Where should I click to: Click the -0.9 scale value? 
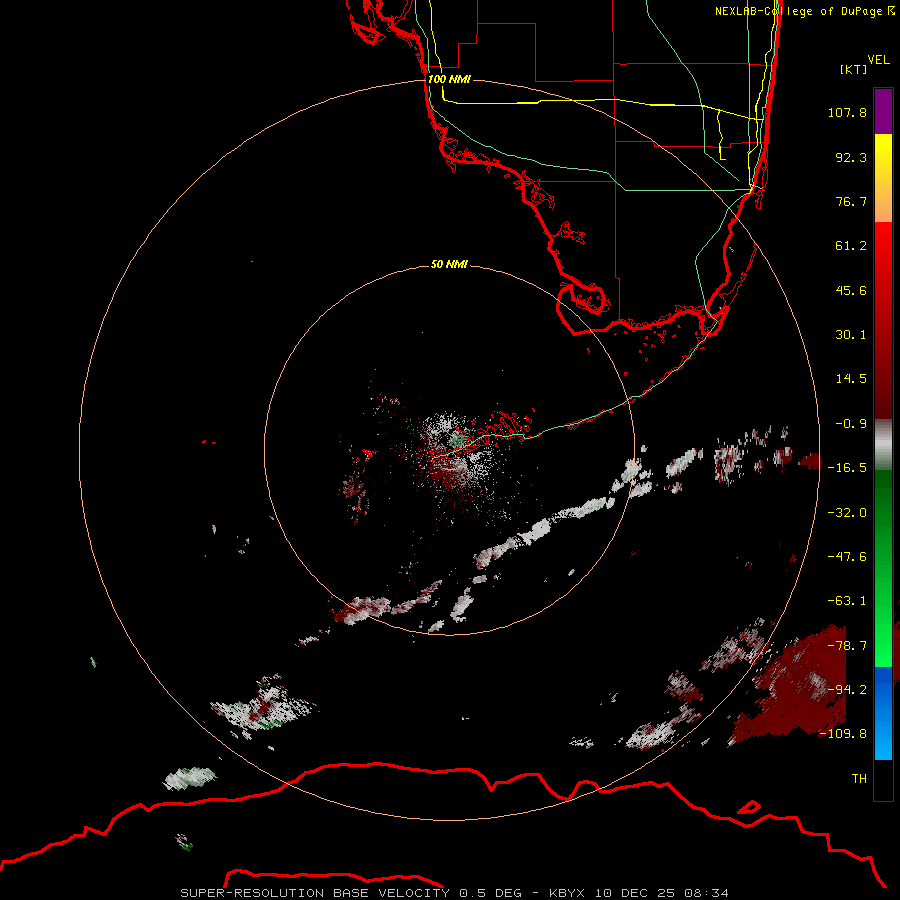[851, 424]
